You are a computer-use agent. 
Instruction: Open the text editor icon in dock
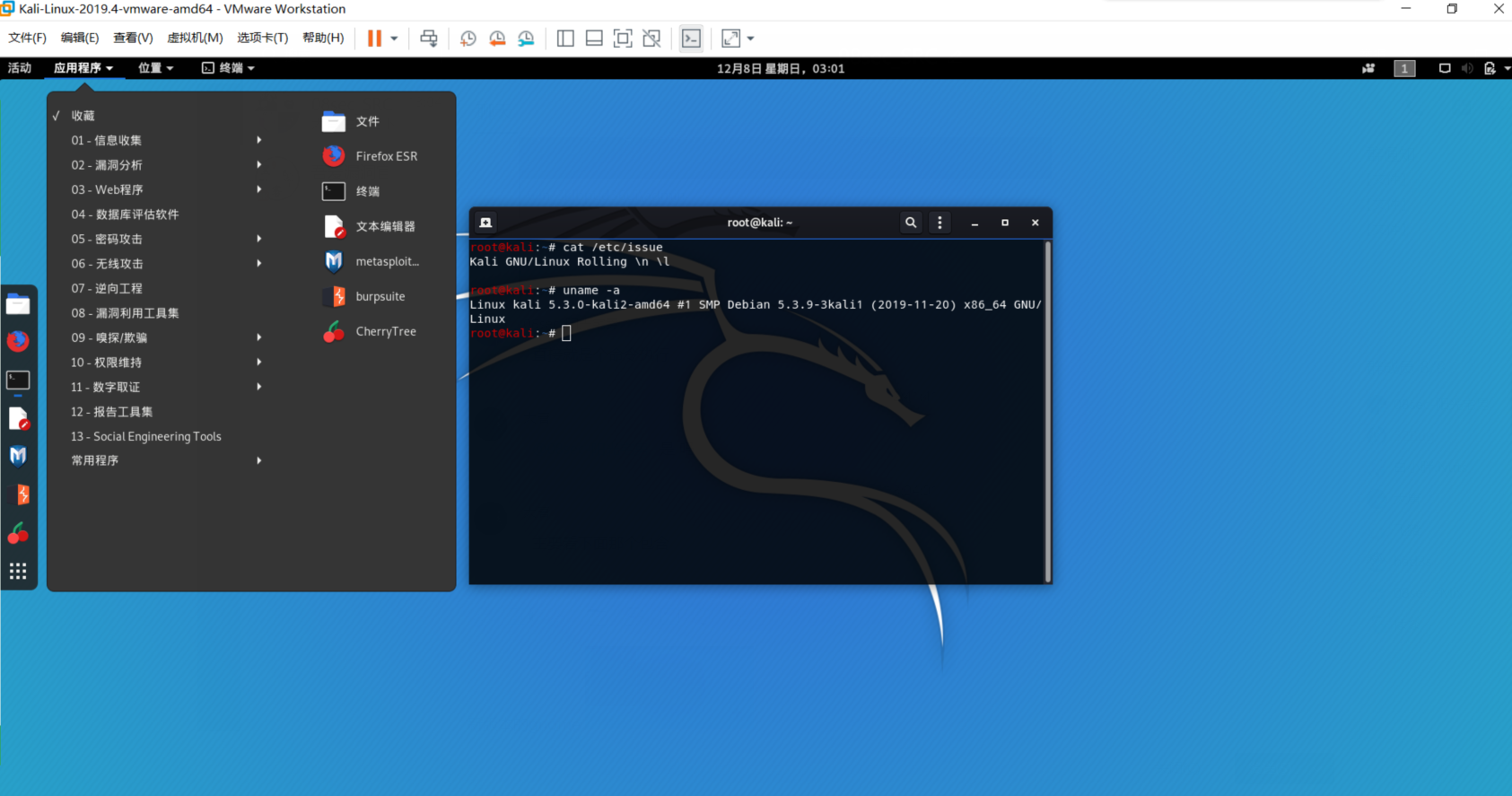click(18, 418)
